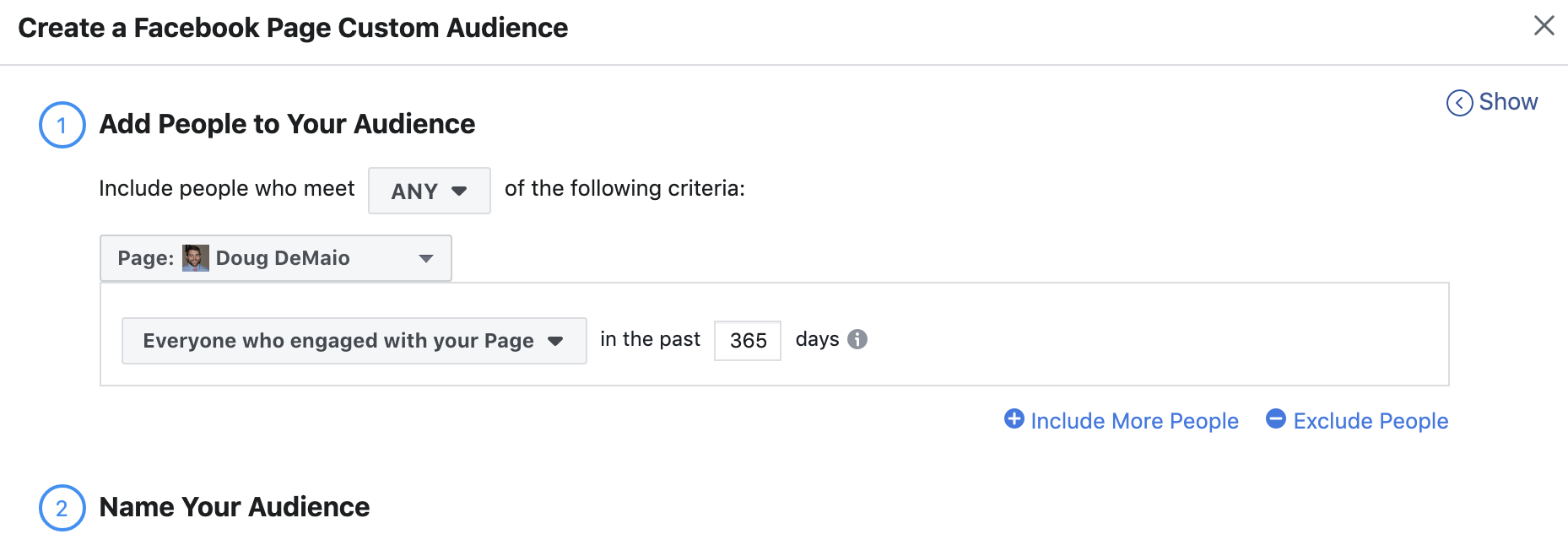The width and height of the screenshot is (1568, 545).
Task: Click the Name Your Audience heading
Action: pyautogui.click(x=234, y=507)
